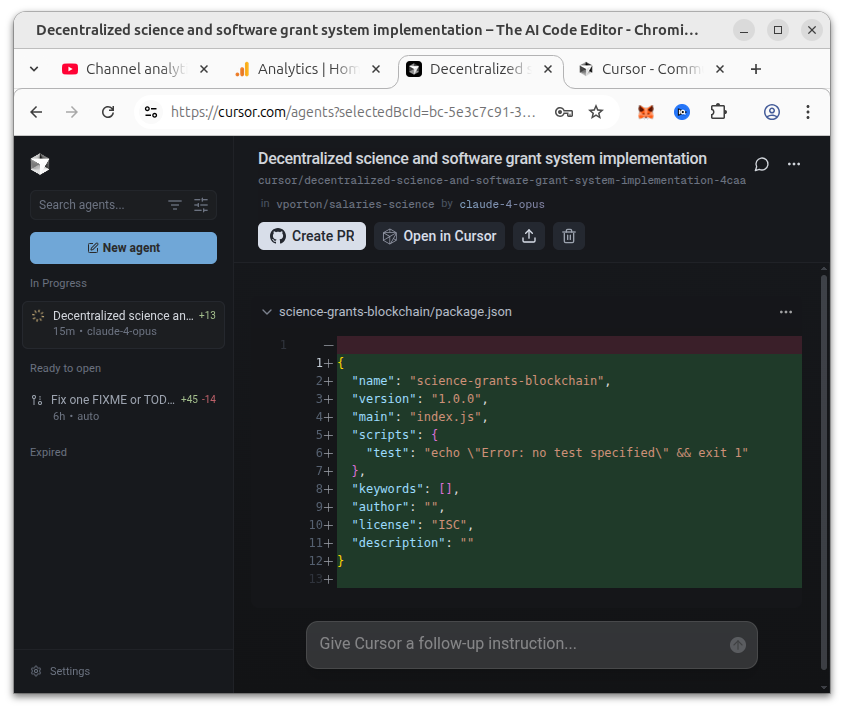This screenshot has height=710, width=844.
Task: Open the blue IQ extension icon
Action: [682, 112]
